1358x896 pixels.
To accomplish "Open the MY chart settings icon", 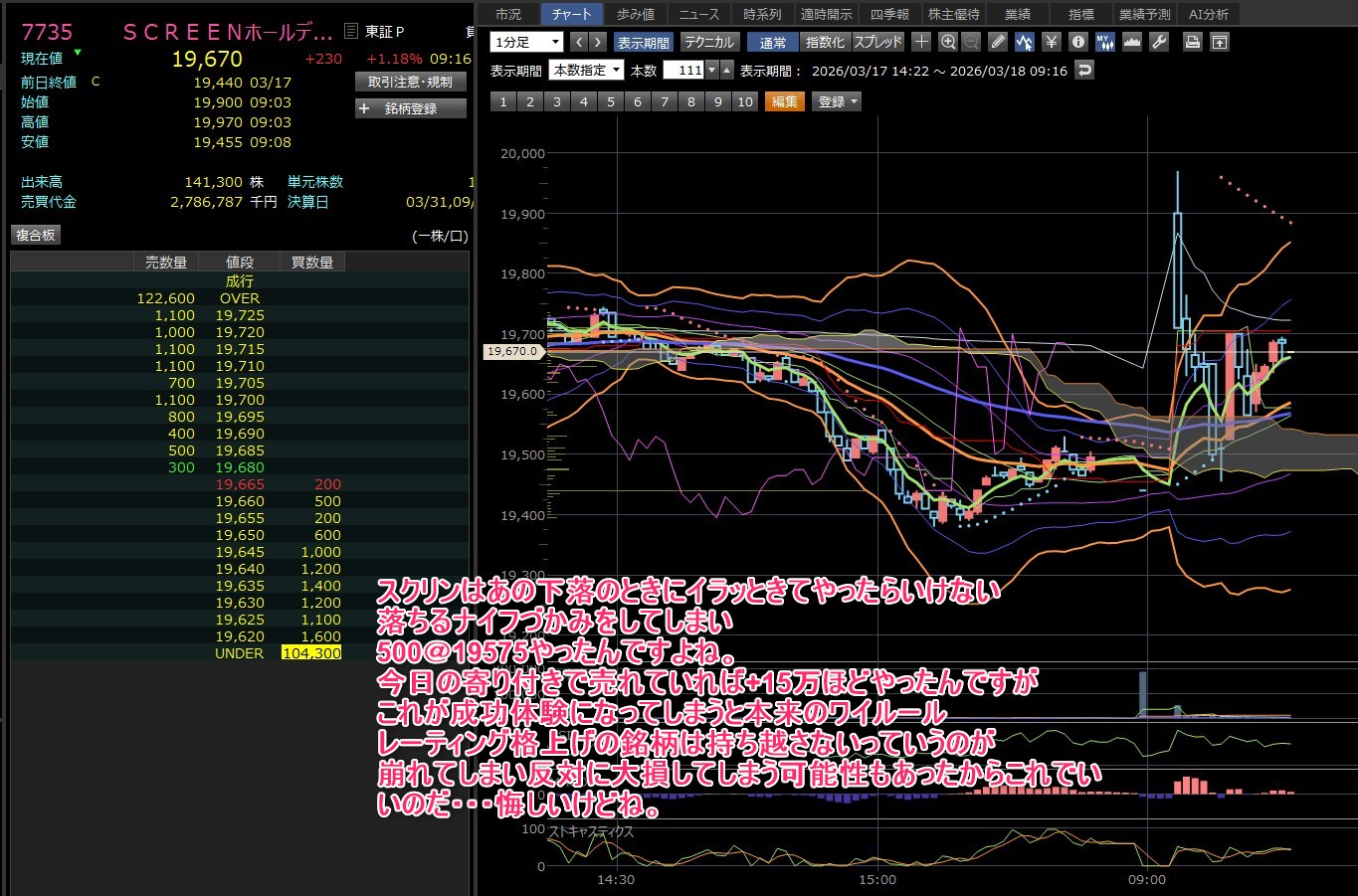I will [1104, 42].
